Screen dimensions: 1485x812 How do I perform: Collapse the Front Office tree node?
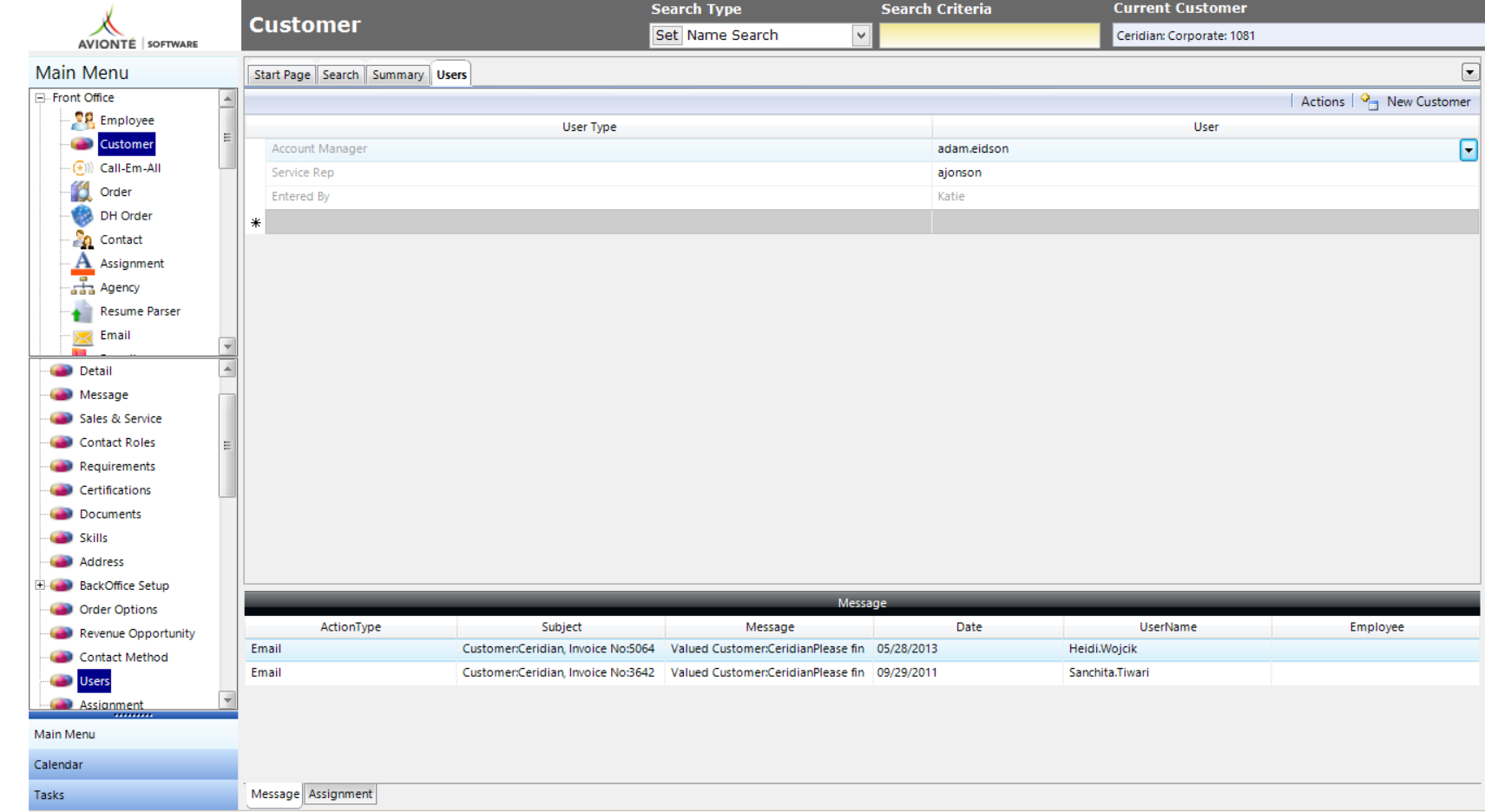coord(40,98)
